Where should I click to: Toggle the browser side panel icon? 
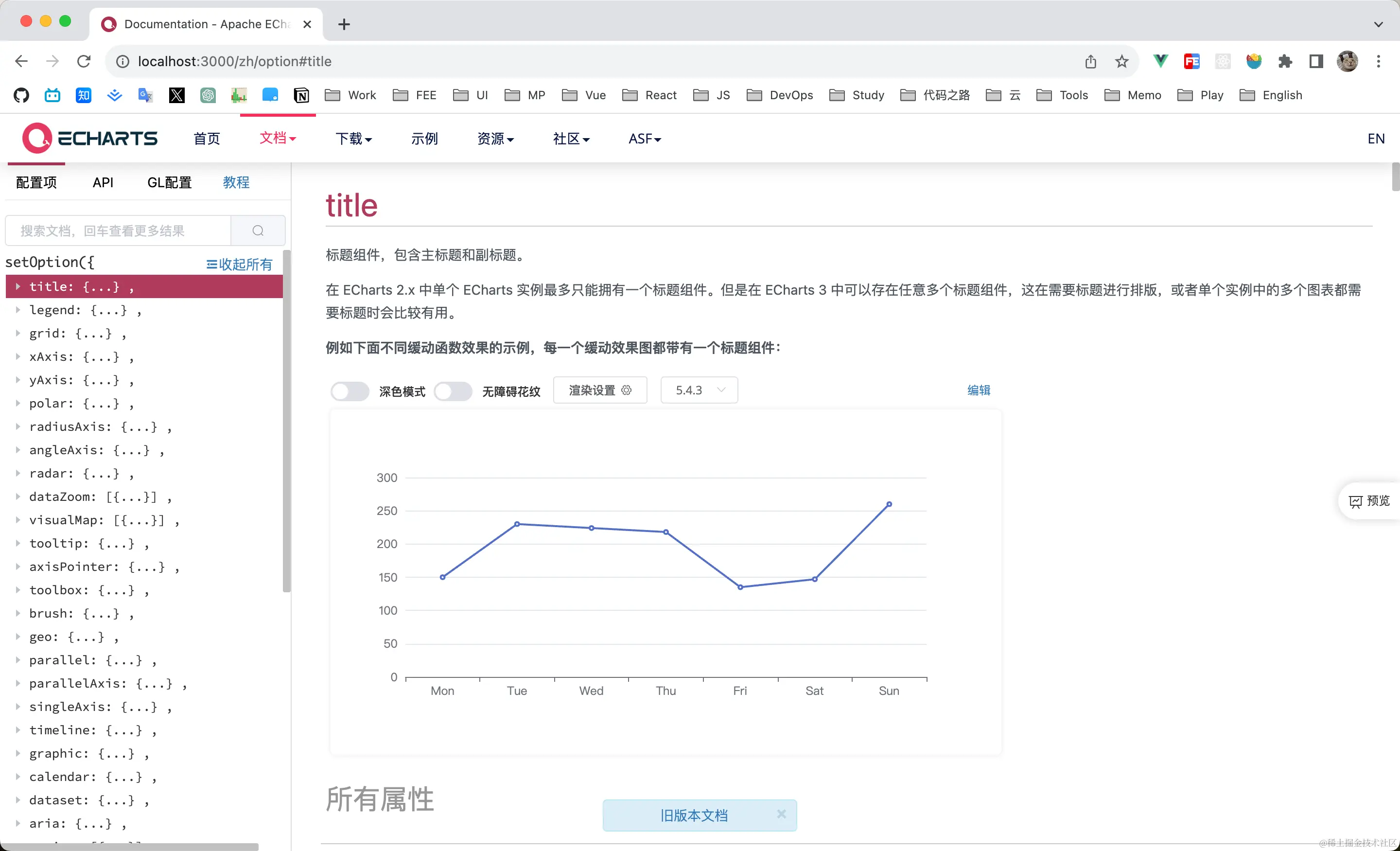(1316, 61)
